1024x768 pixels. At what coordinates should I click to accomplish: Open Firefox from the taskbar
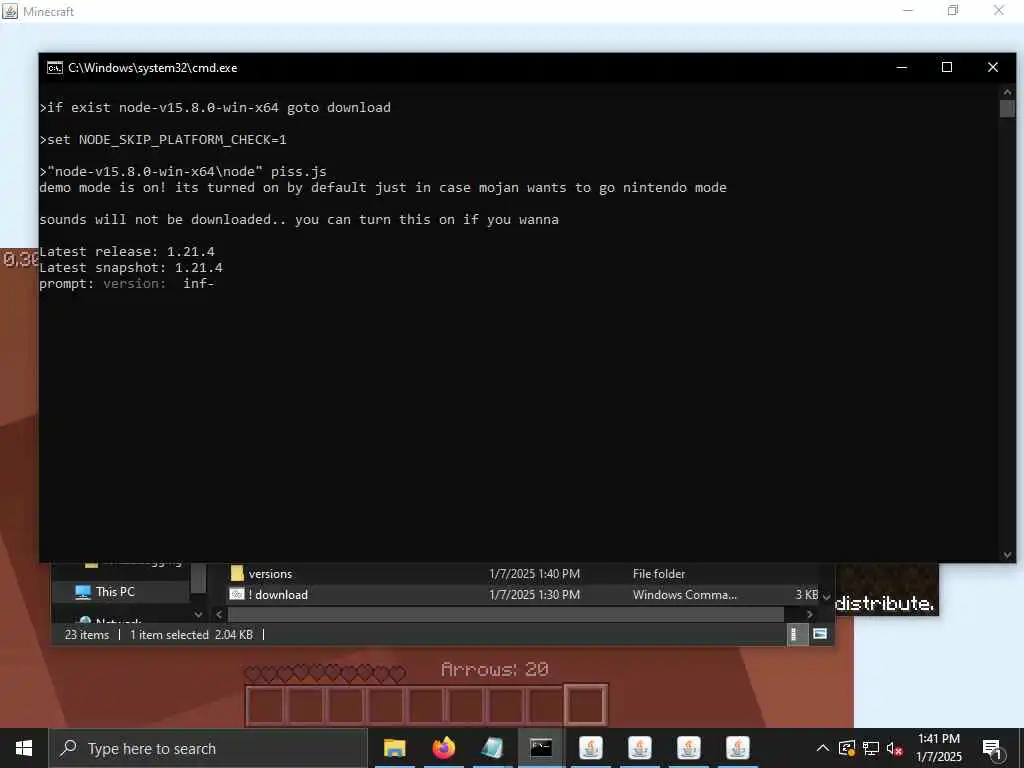click(443, 748)
